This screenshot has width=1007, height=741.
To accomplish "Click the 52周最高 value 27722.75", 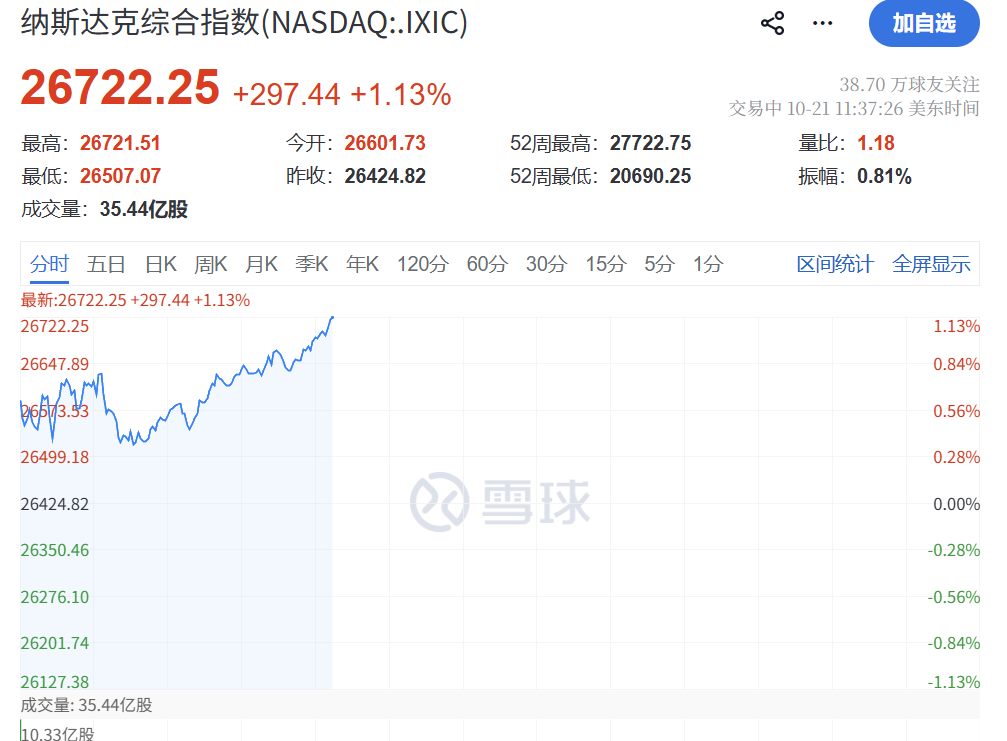I will pyautogui.click(x=651, y=143).
